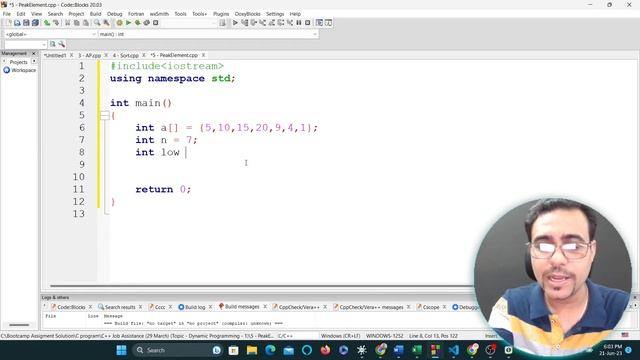Open the File menu

coord(7,14)
